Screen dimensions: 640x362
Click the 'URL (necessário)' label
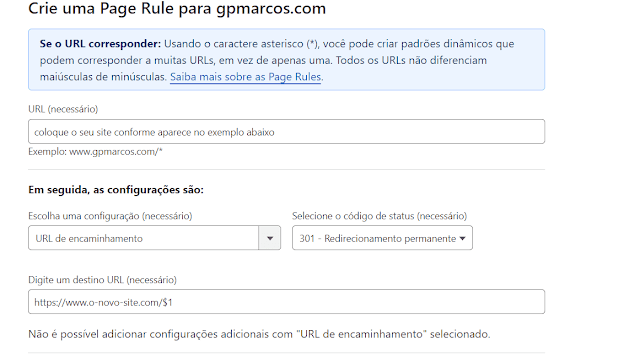point(63,109)
